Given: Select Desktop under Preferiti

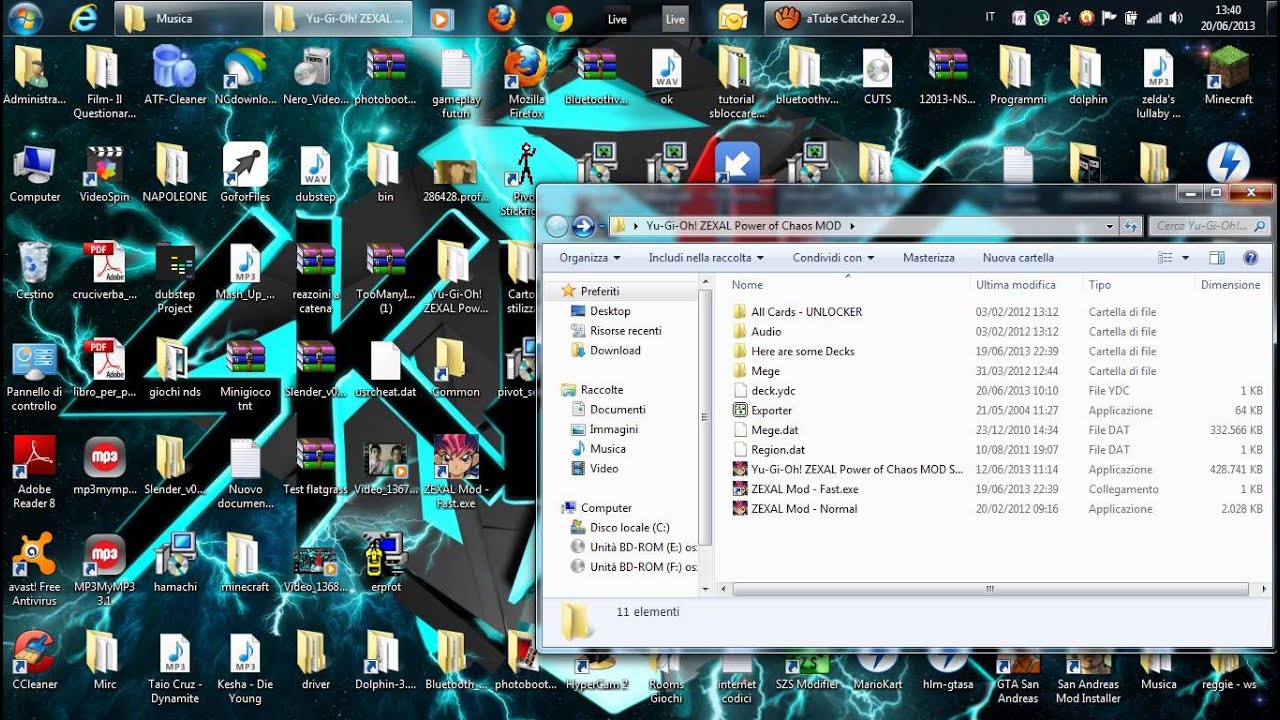Looking at the screenshot, I should pyautogui.click(x=610, y=311).
